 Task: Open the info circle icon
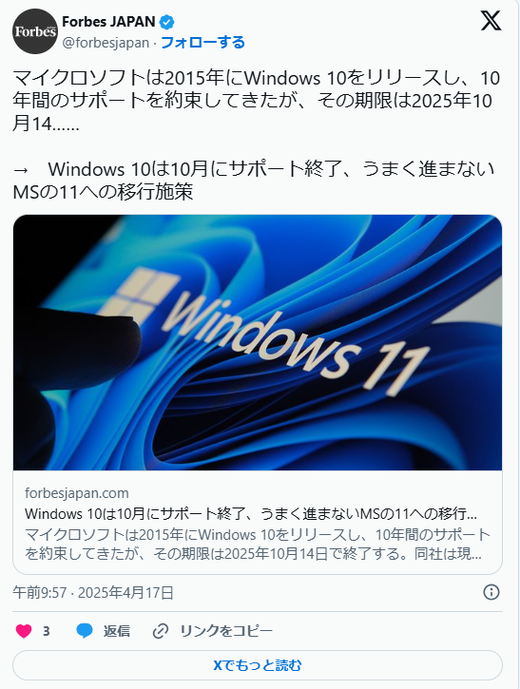491,592
